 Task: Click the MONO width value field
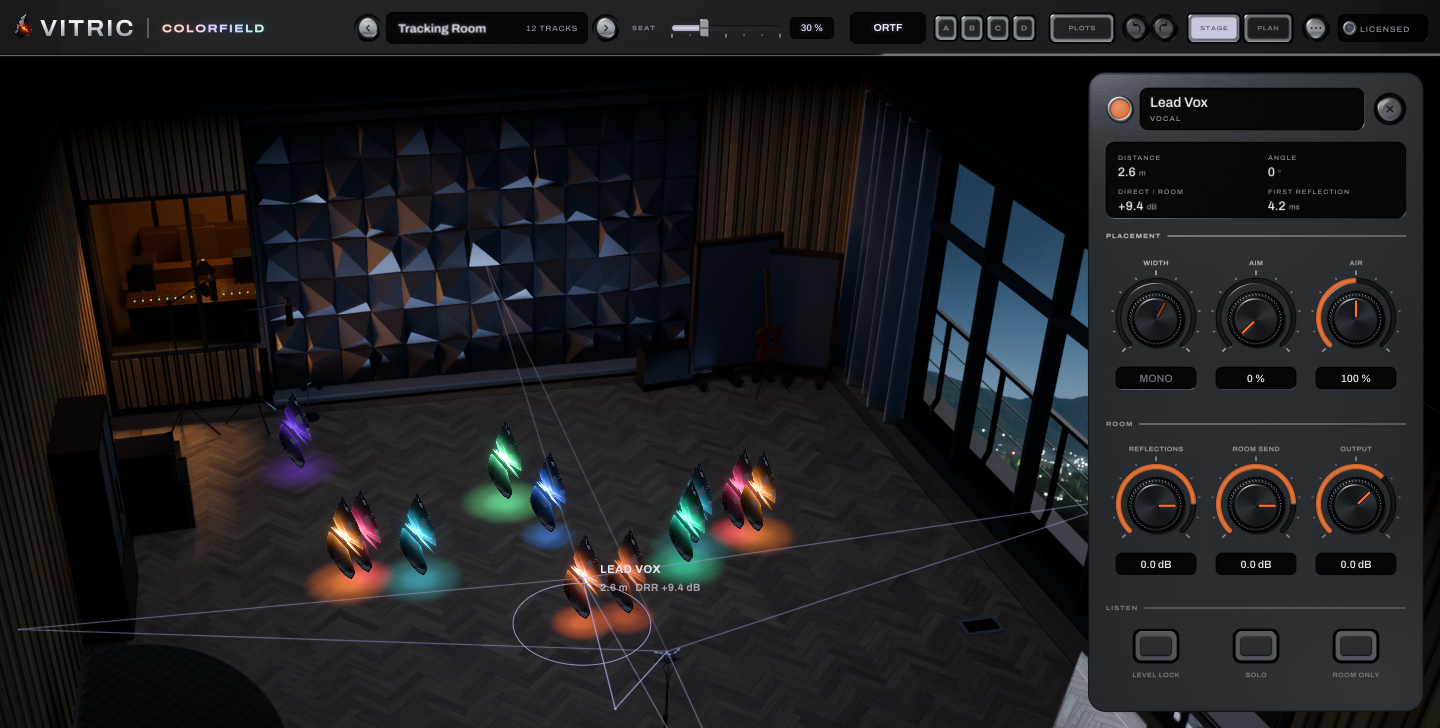click(x=1156, y=379)
